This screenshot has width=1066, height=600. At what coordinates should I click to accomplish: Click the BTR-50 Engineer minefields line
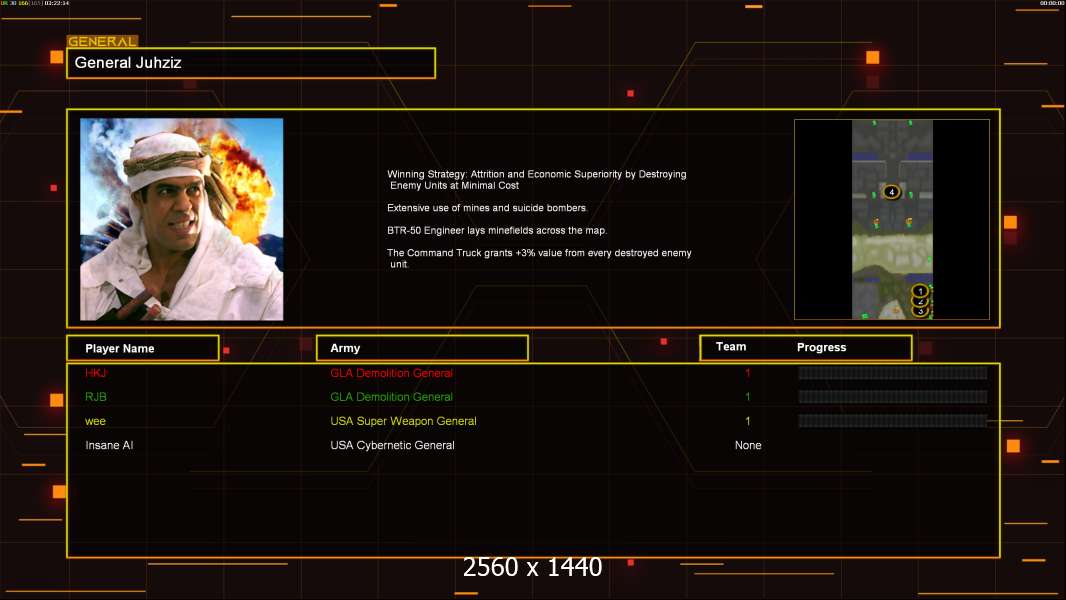[497, 230]
